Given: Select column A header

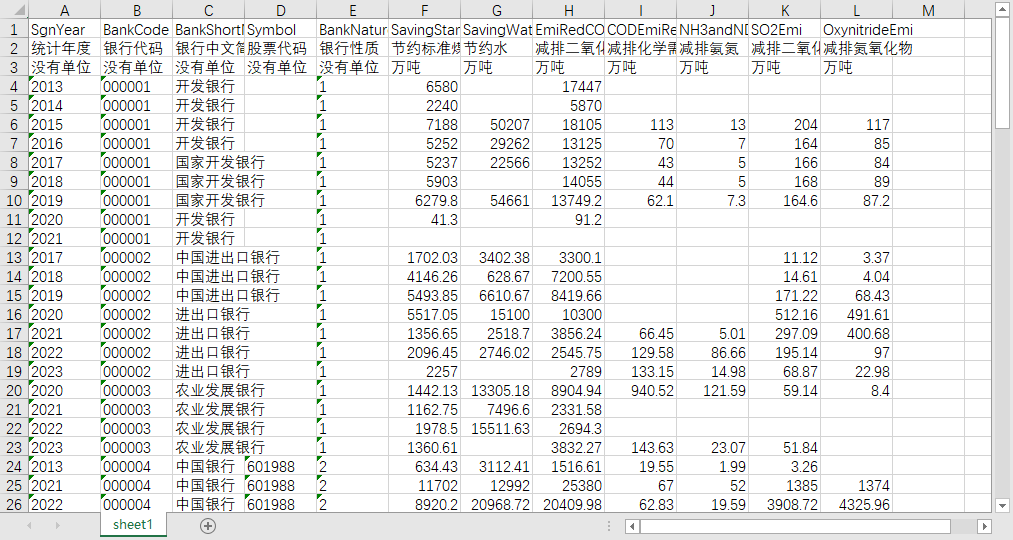Looking at the screenshot, I should click(65, 10).
